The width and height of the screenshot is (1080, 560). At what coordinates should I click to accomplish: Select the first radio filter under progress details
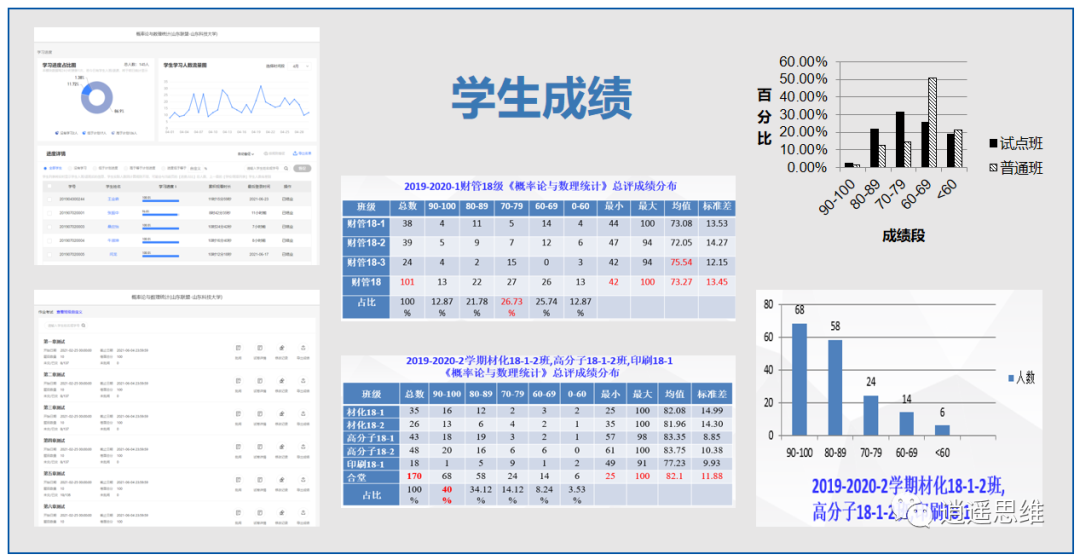44,168
